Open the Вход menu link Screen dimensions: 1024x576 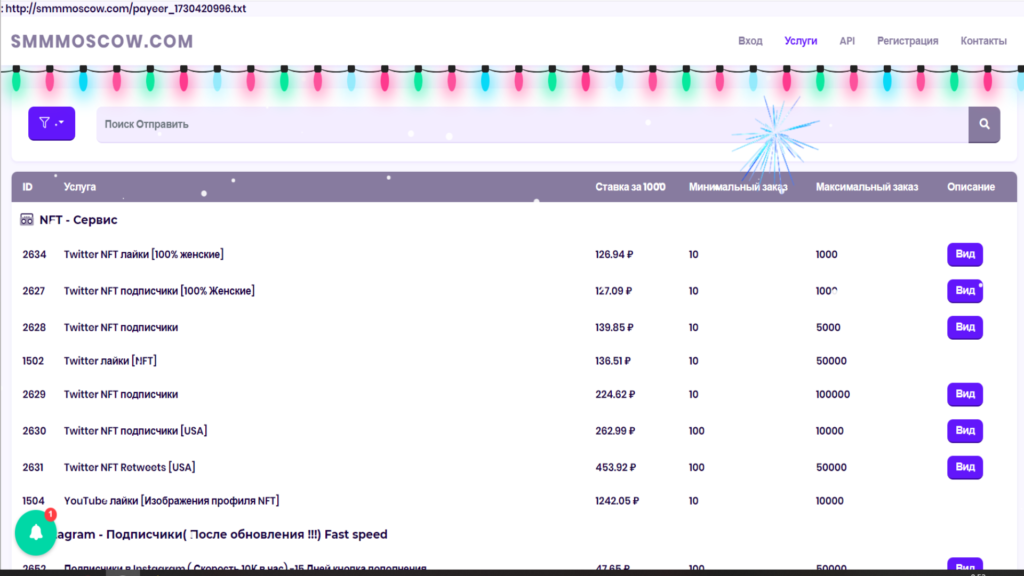point(750,40)
